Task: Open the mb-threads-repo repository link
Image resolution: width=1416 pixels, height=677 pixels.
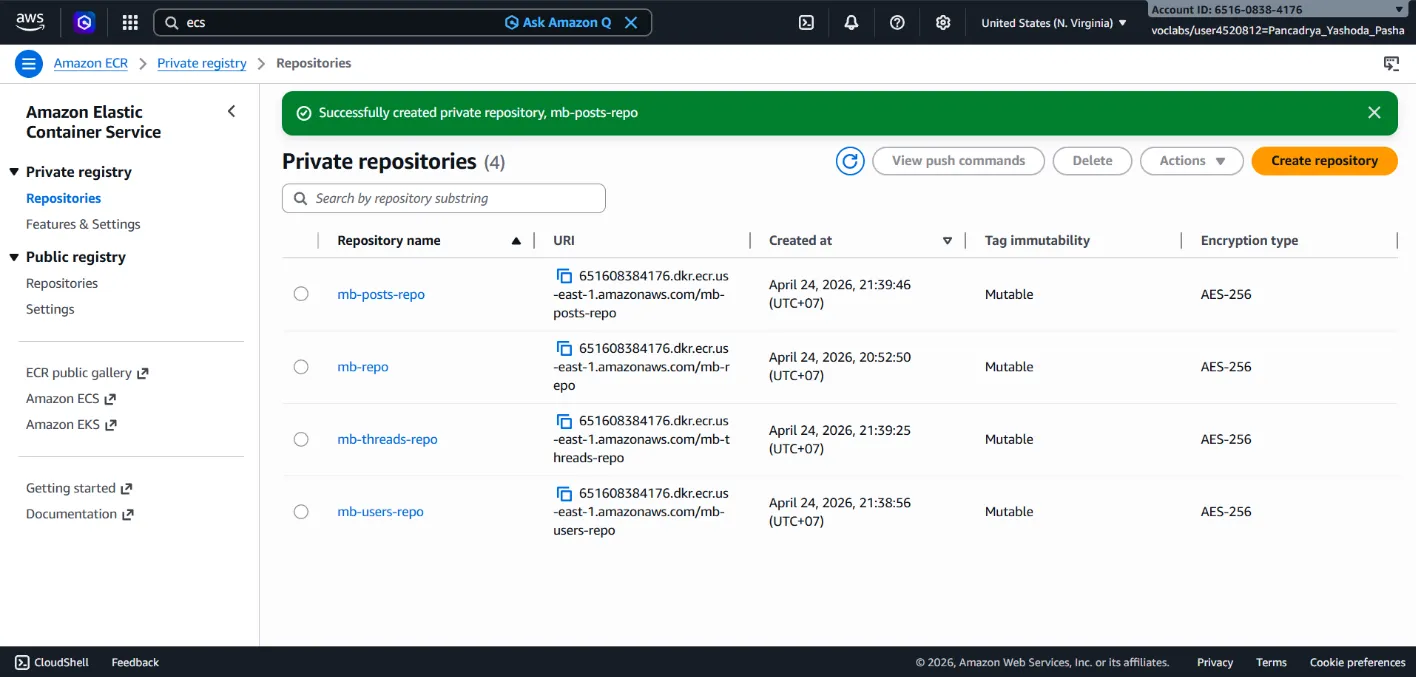Action: tap(387, 439)
